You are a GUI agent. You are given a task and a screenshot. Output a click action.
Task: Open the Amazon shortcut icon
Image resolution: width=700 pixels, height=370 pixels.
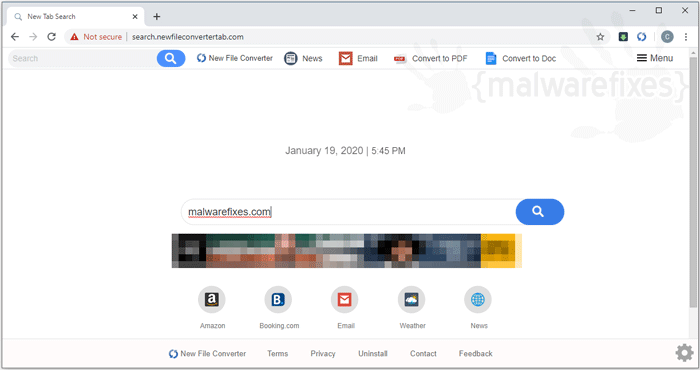point(212,299)
